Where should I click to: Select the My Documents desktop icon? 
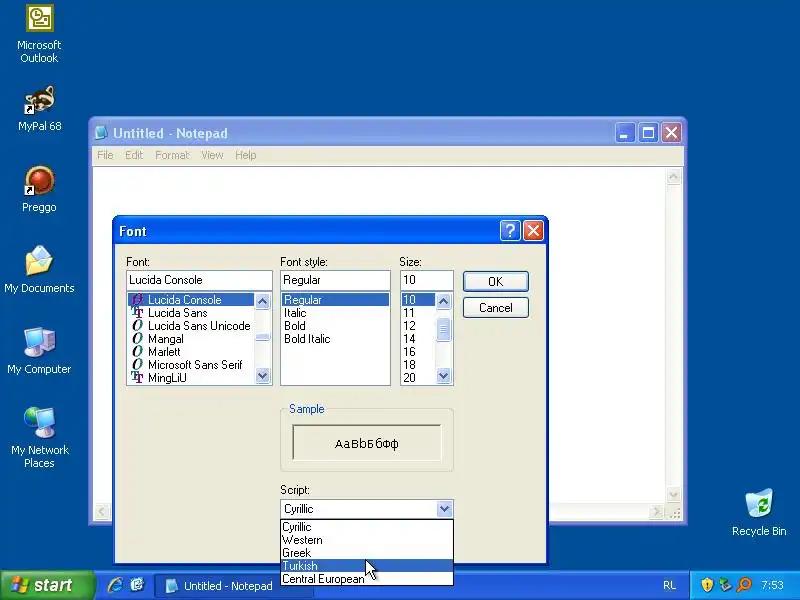[x=39, y=270]
